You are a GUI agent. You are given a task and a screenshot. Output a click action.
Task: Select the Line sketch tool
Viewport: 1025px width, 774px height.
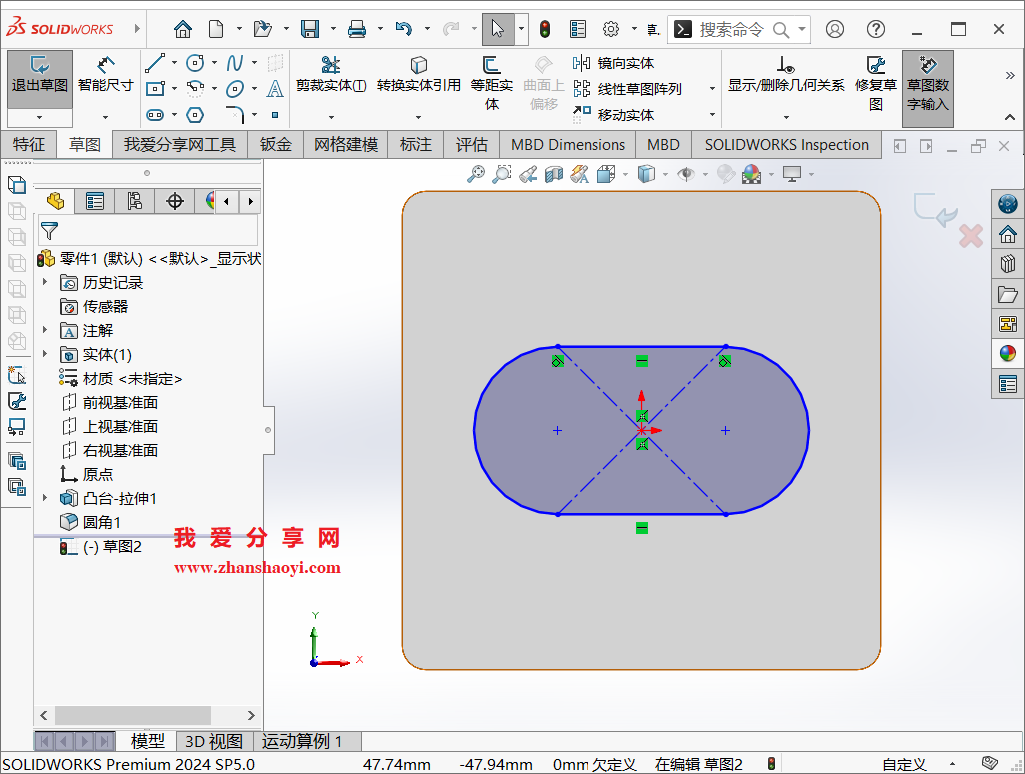155,61
